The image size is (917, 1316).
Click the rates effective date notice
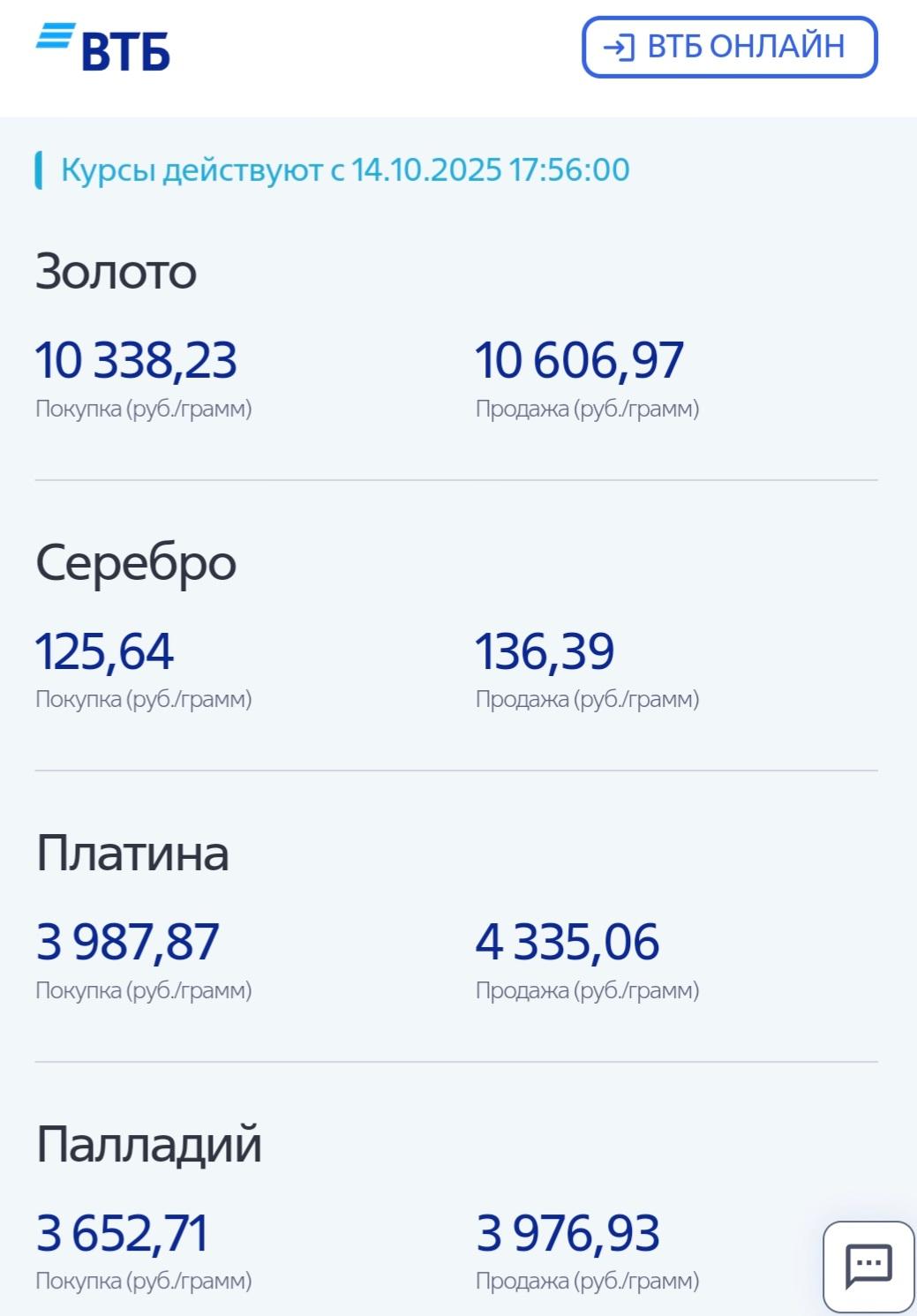pos(344,169)
